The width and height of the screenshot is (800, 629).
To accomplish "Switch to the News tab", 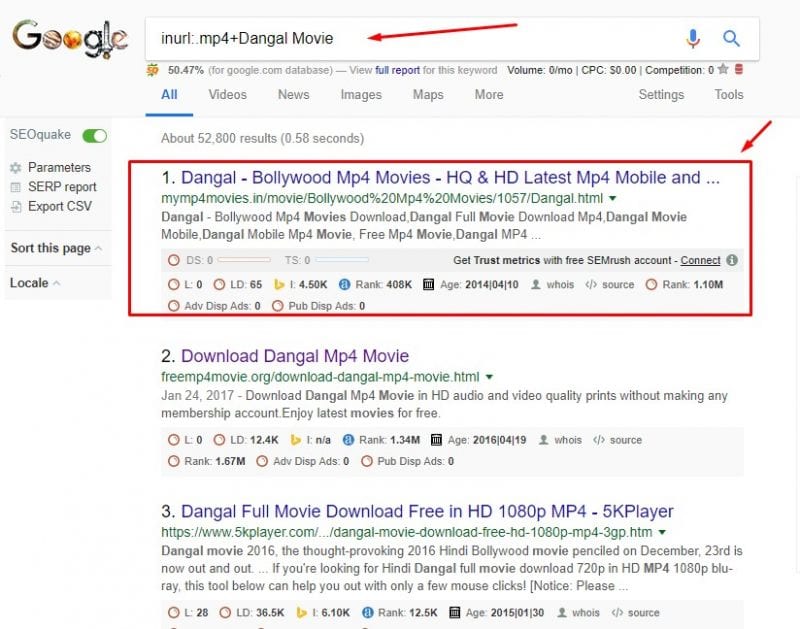I will pos(293,94).
